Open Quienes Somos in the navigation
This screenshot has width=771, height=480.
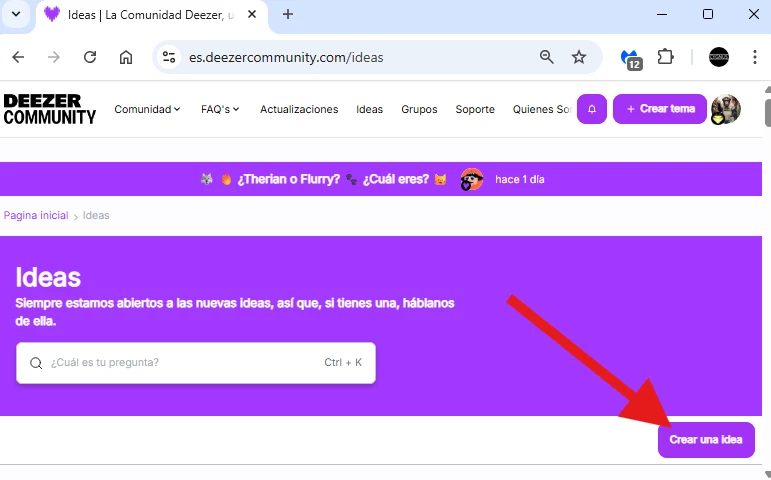tap(541, 109)
